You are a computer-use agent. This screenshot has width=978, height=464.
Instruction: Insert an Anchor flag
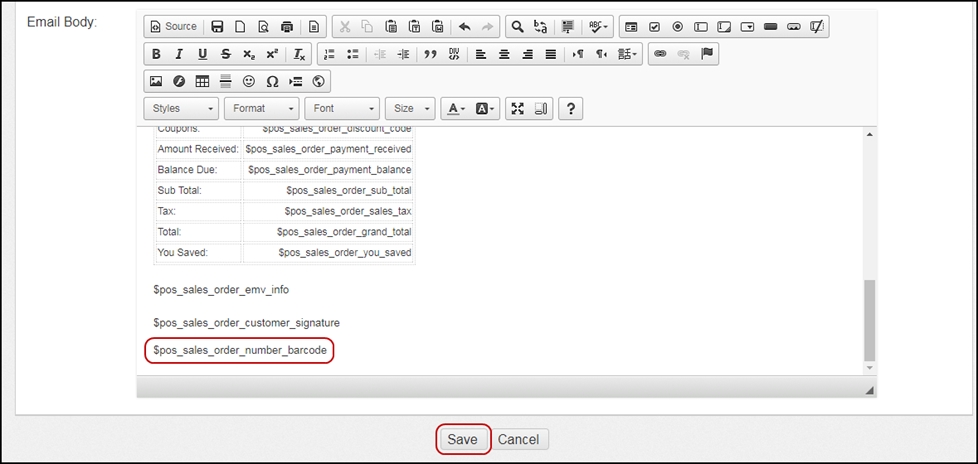[707, 54]
